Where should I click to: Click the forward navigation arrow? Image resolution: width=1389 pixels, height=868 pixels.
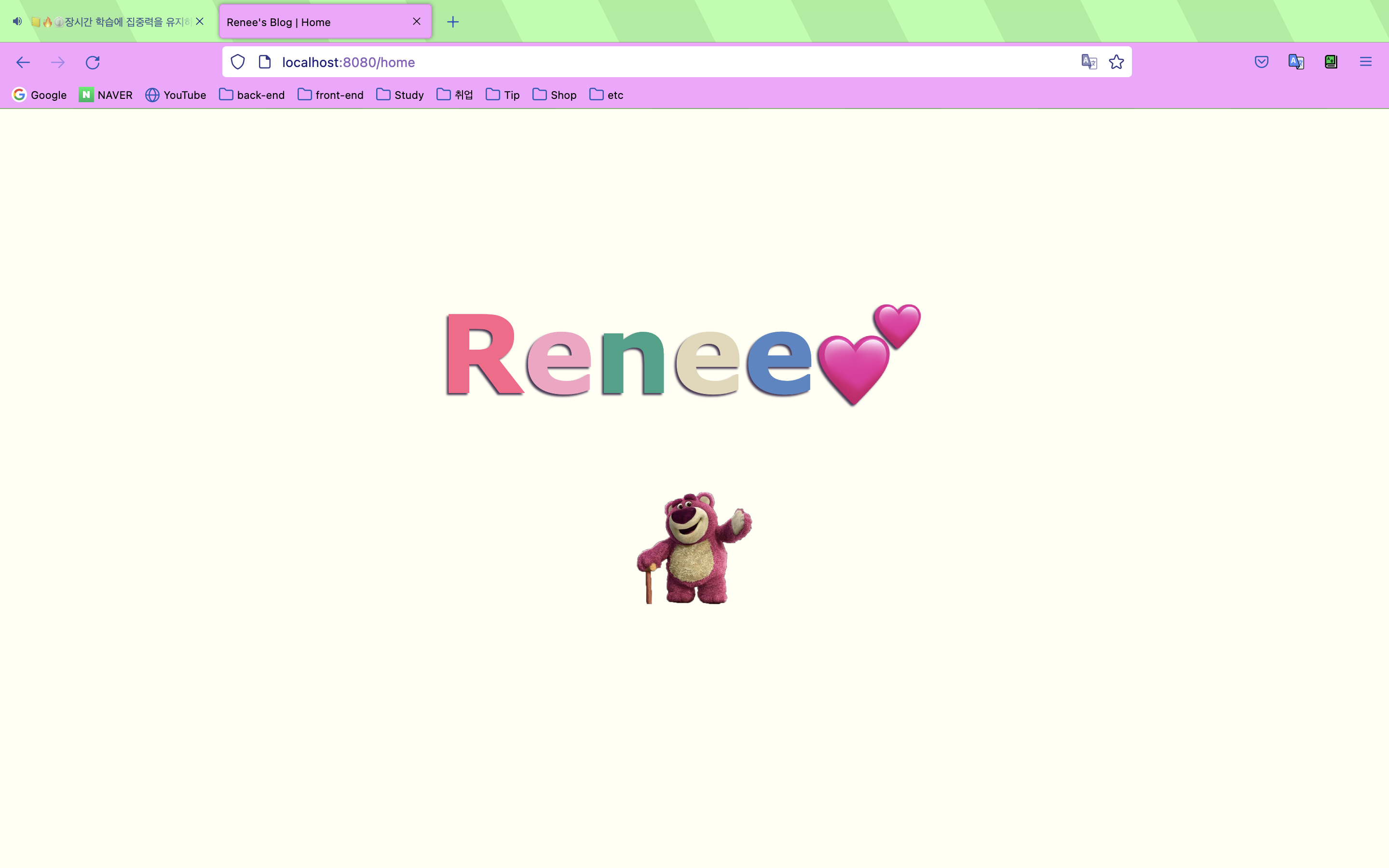click(58, 62)
